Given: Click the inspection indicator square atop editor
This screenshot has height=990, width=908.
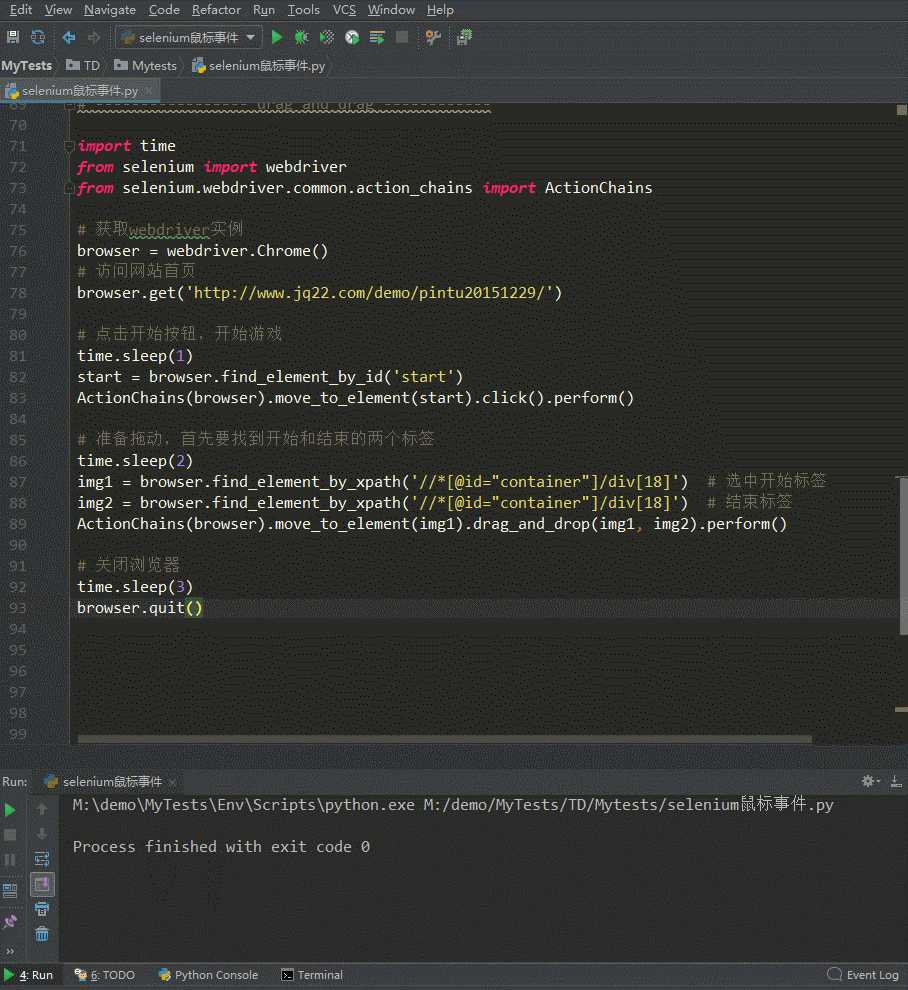Looking at the screenshot, I should 902,110.
